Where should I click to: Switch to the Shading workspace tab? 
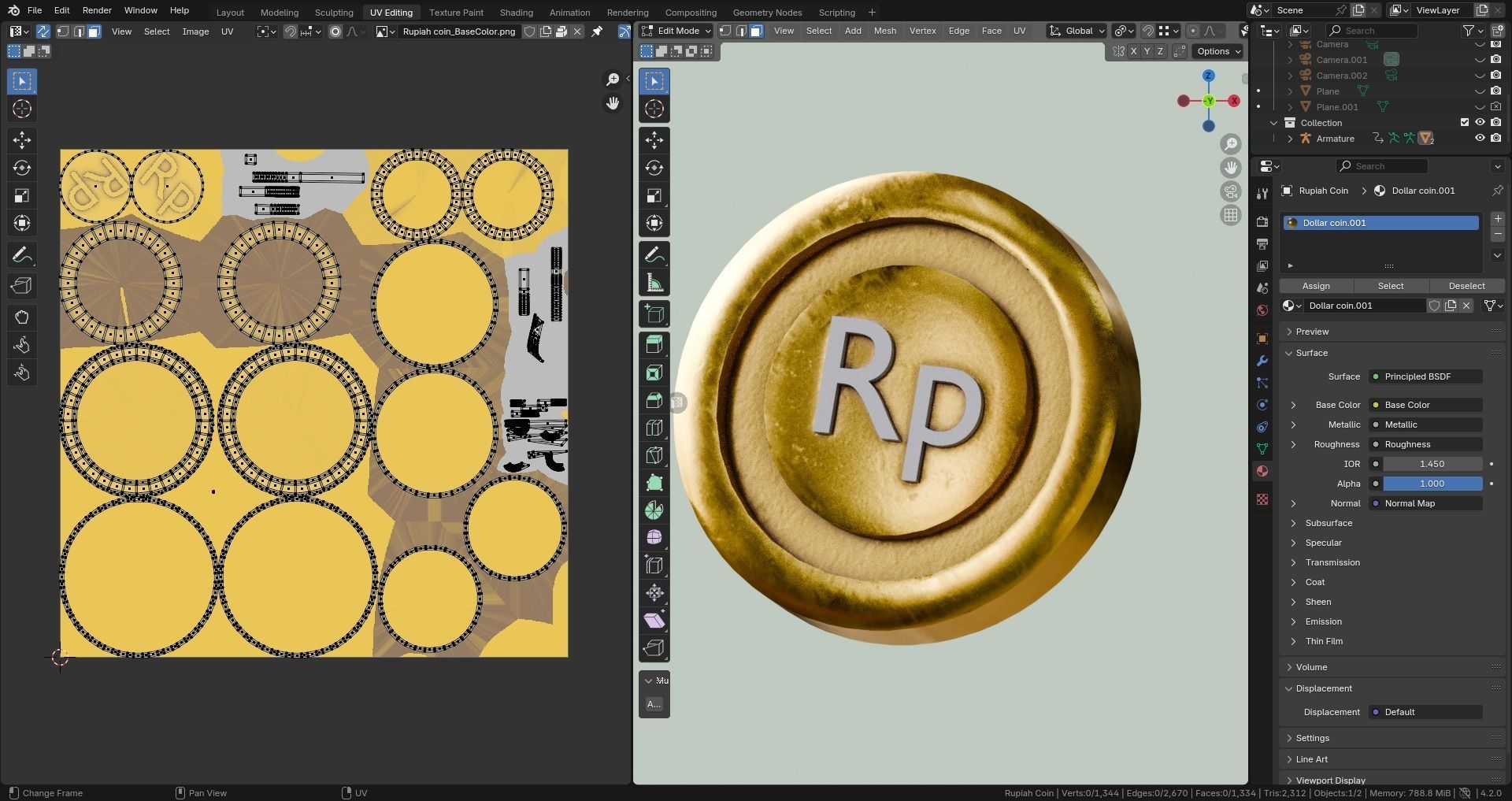(x=516, y=13)
